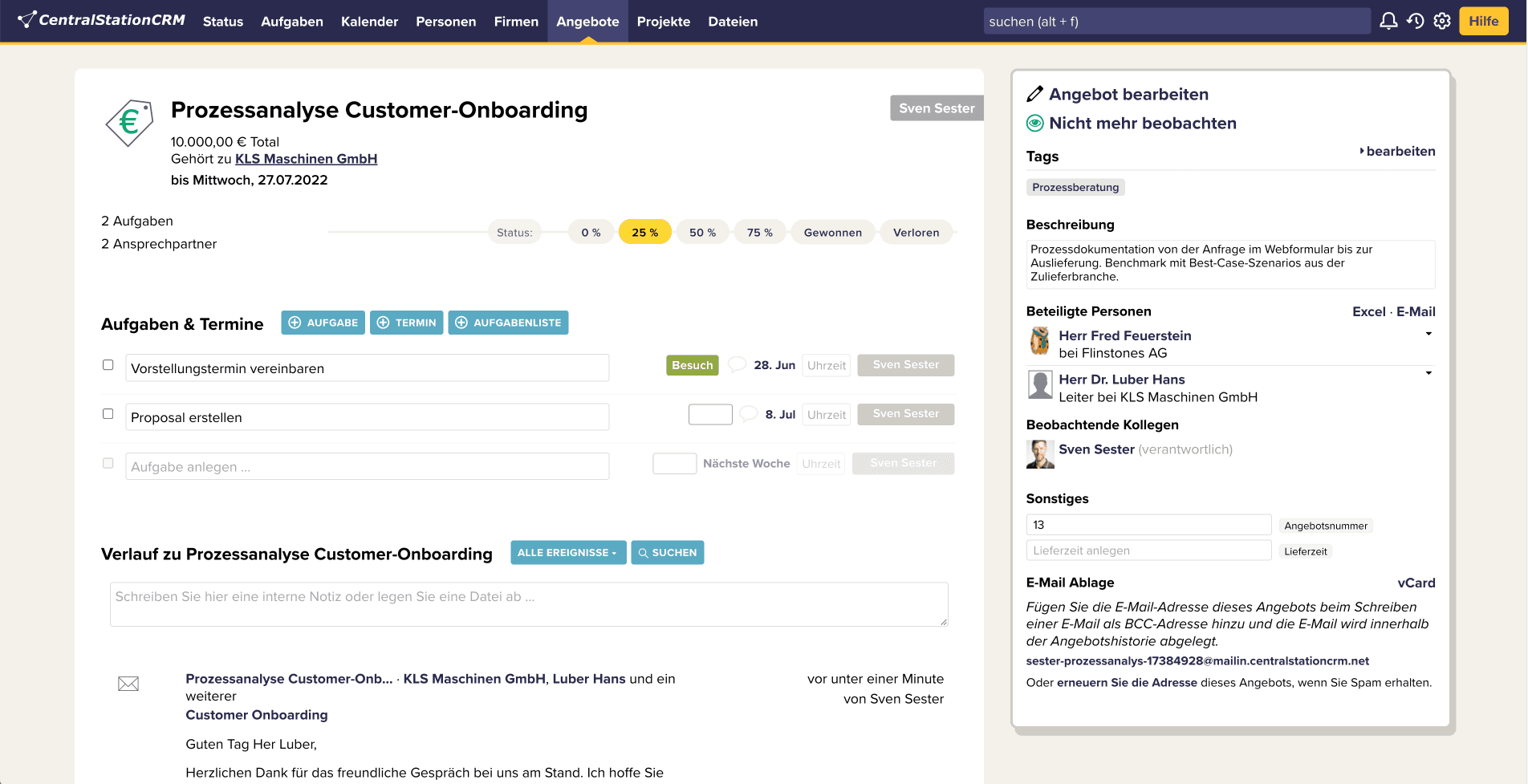
Task: Click comment bubble on Proposal erstellen task
Action: (x=748, y=414)
